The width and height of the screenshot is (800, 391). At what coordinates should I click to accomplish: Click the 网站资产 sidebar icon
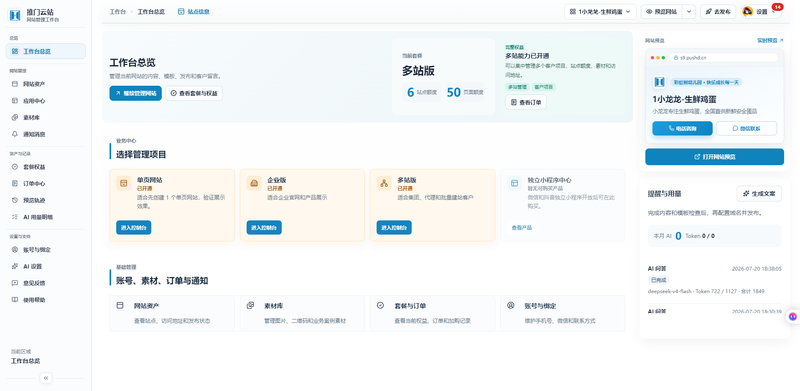[x=15, y=84]
